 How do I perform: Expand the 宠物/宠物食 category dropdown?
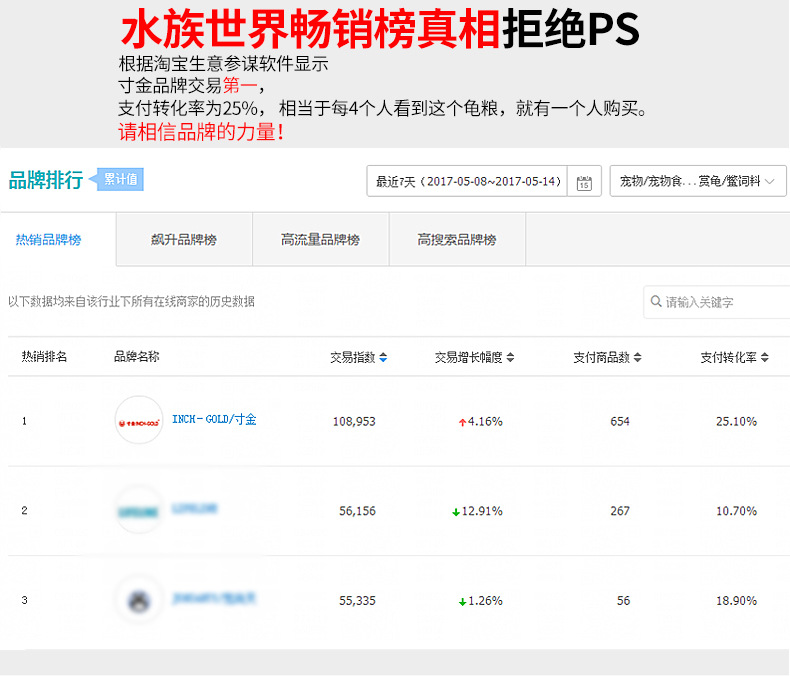coord(697,181)
